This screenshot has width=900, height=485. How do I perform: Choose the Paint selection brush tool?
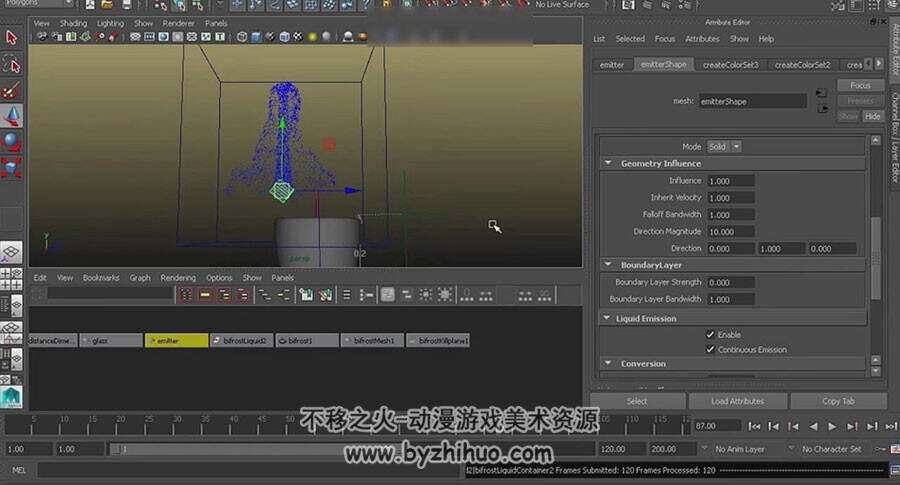pos(11,90)
